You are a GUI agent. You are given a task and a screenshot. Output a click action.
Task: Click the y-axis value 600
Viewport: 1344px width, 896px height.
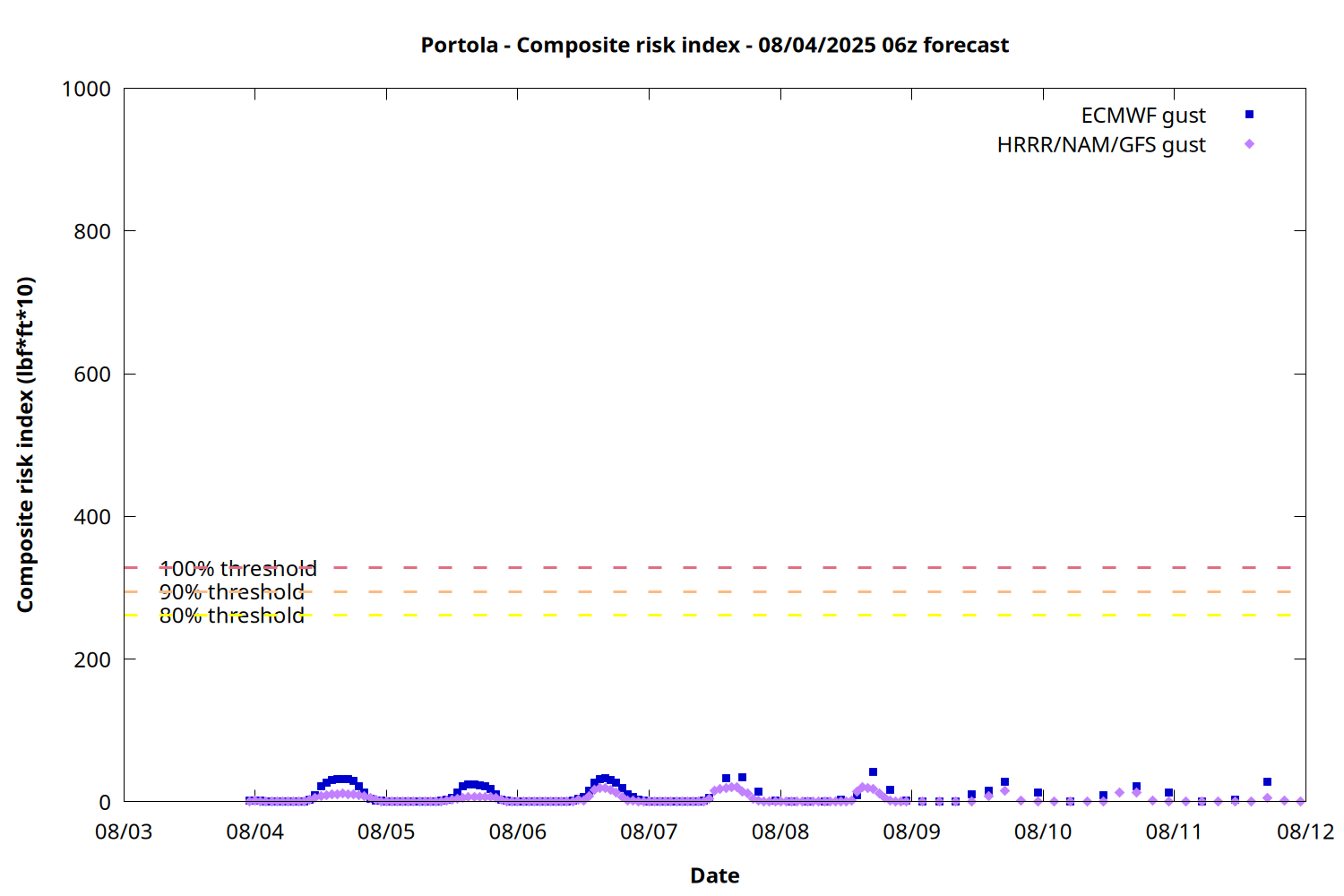click(x=92, y=375)
